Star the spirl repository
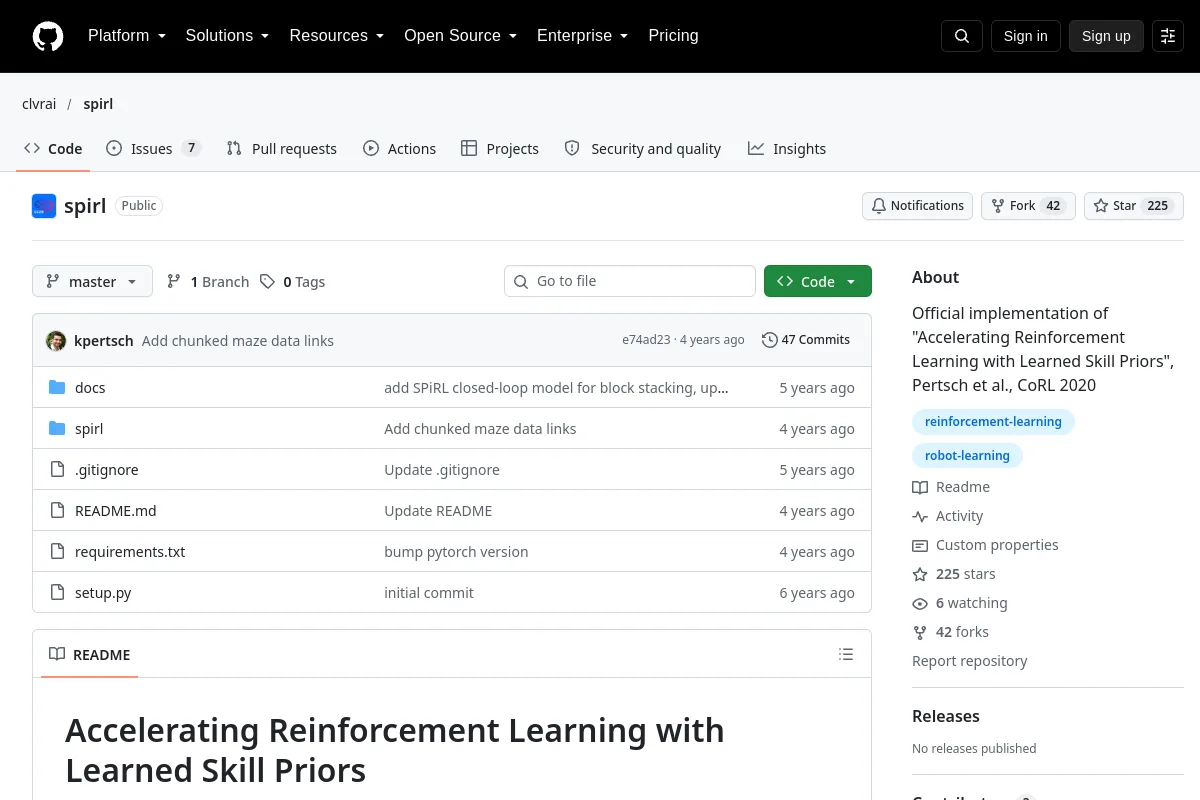The height and width of the screenshot is (800, 1200). (x=1133, y=206)
